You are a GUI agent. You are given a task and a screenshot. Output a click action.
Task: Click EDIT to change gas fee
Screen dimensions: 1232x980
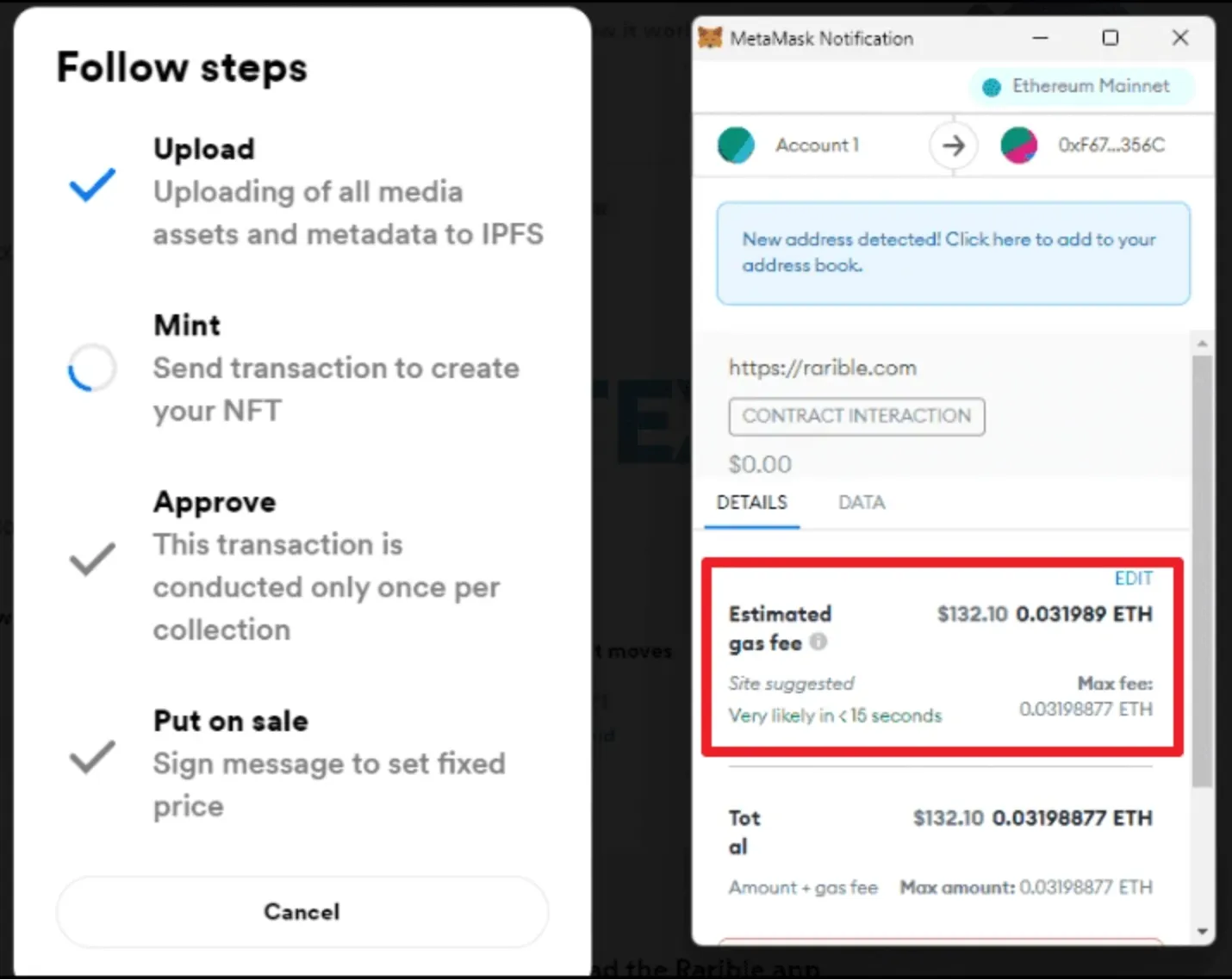click(1133, 579)
